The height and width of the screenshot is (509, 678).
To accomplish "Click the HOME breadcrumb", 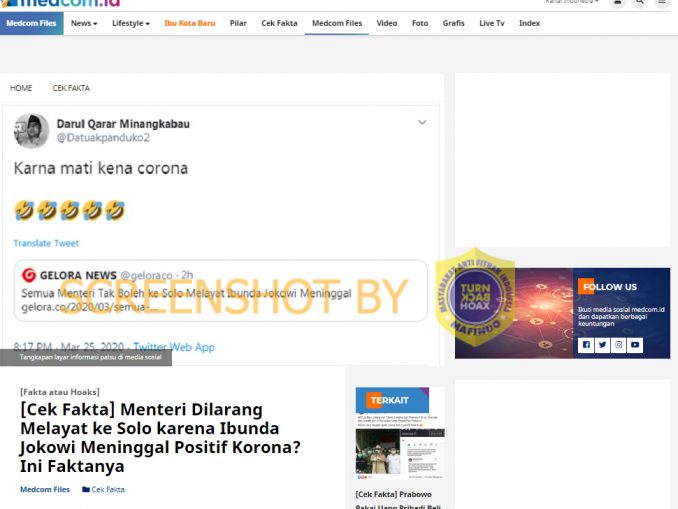I will click(21, 88).
